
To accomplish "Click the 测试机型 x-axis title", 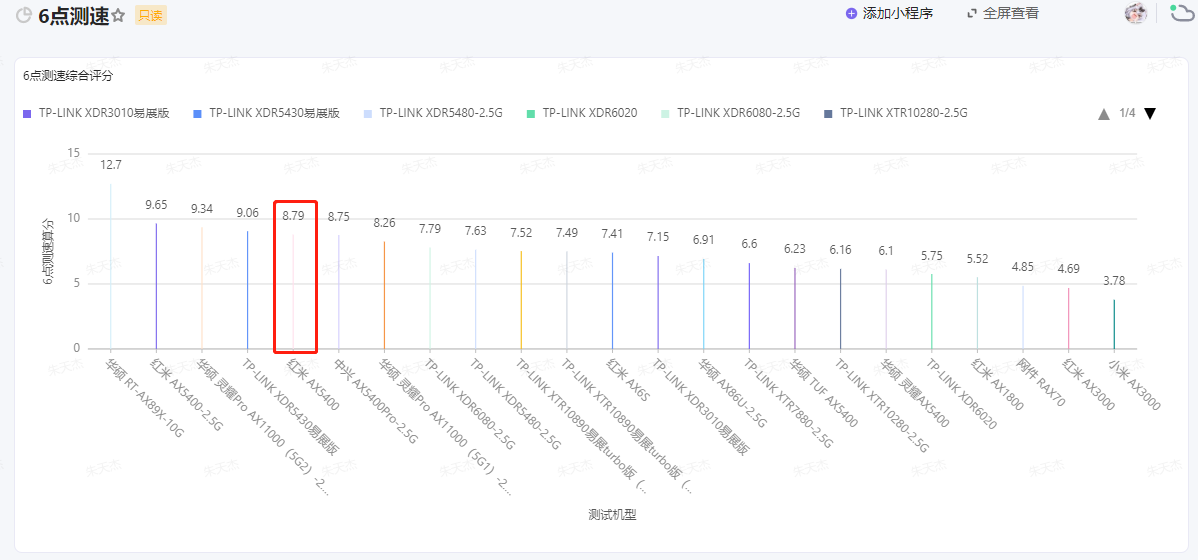I will (x=613, y=514).
